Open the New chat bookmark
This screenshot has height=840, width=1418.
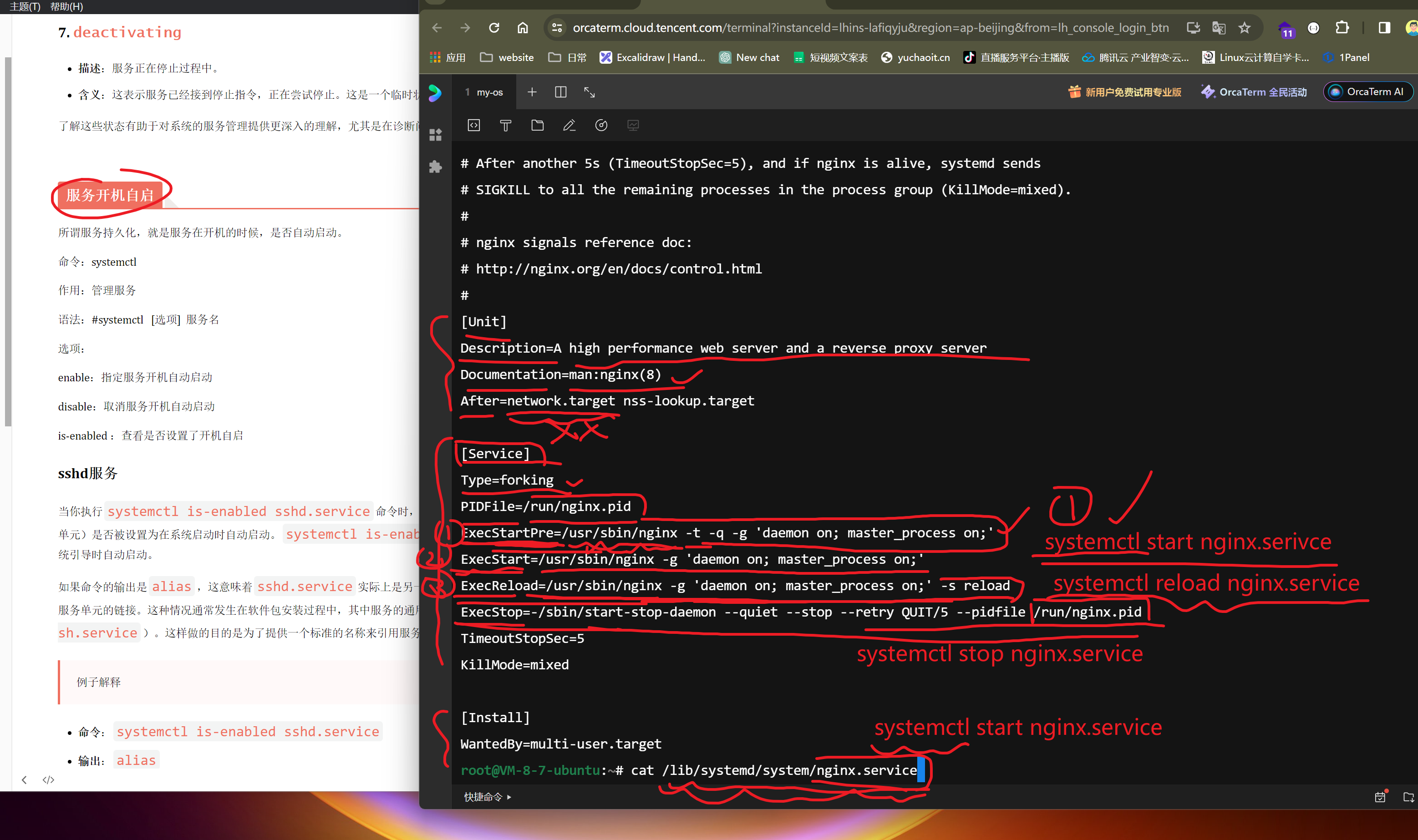[749, 57]
